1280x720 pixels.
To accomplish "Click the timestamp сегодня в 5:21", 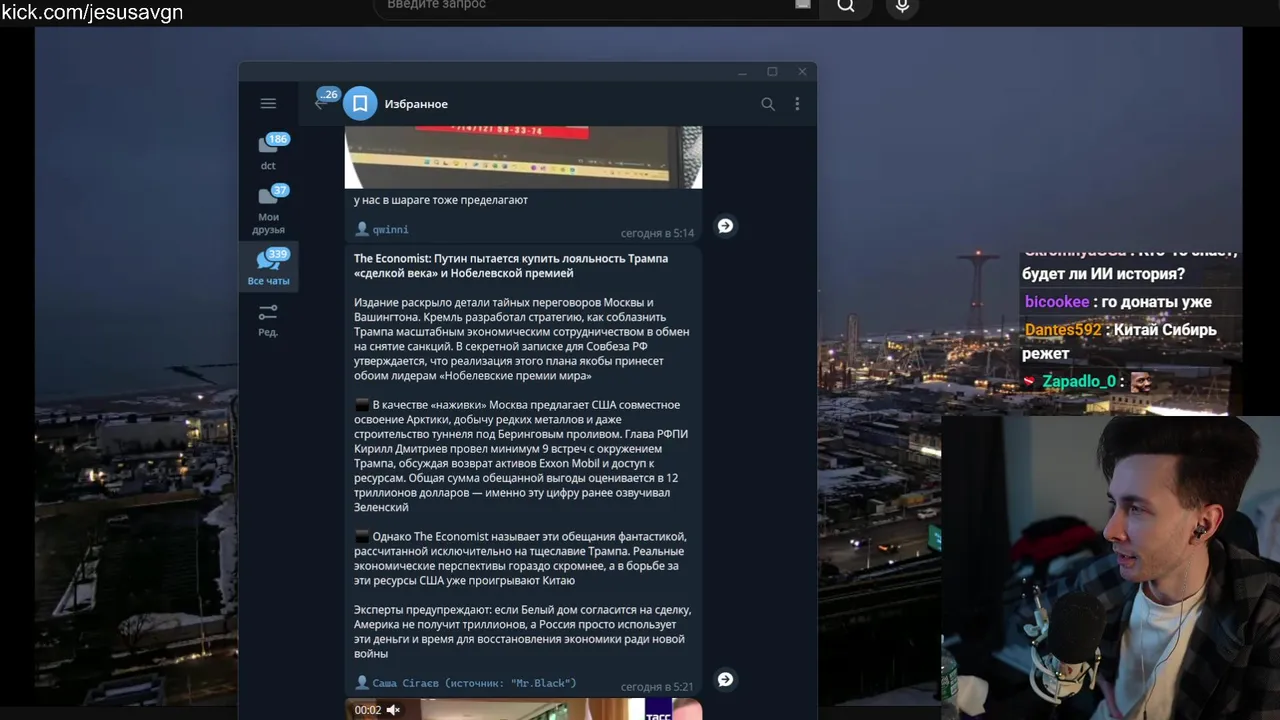I will 657,687.
